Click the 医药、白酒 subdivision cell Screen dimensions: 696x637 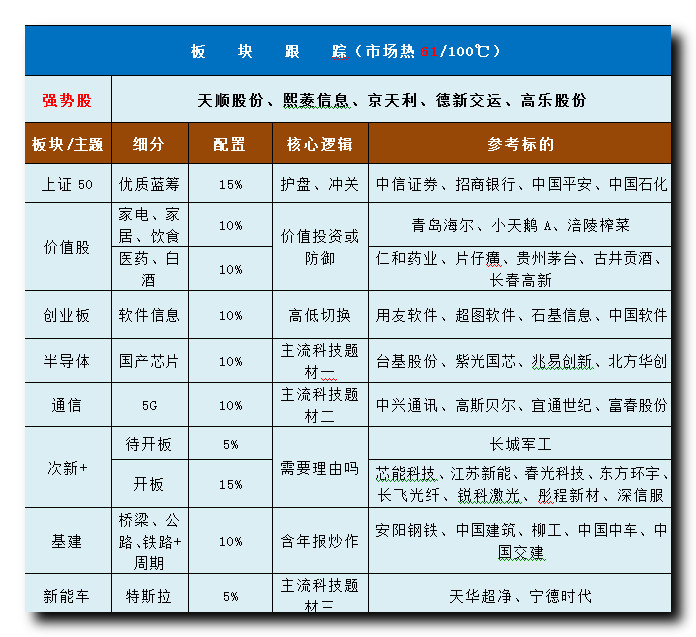[149, 269]
